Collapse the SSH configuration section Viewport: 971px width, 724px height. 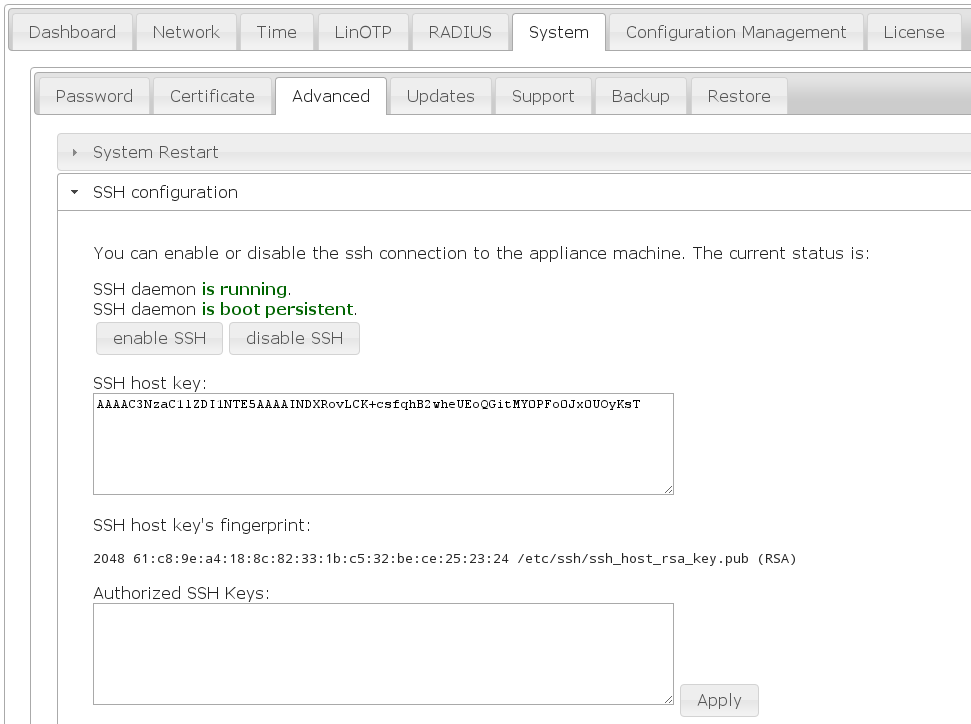pos(75,192)
